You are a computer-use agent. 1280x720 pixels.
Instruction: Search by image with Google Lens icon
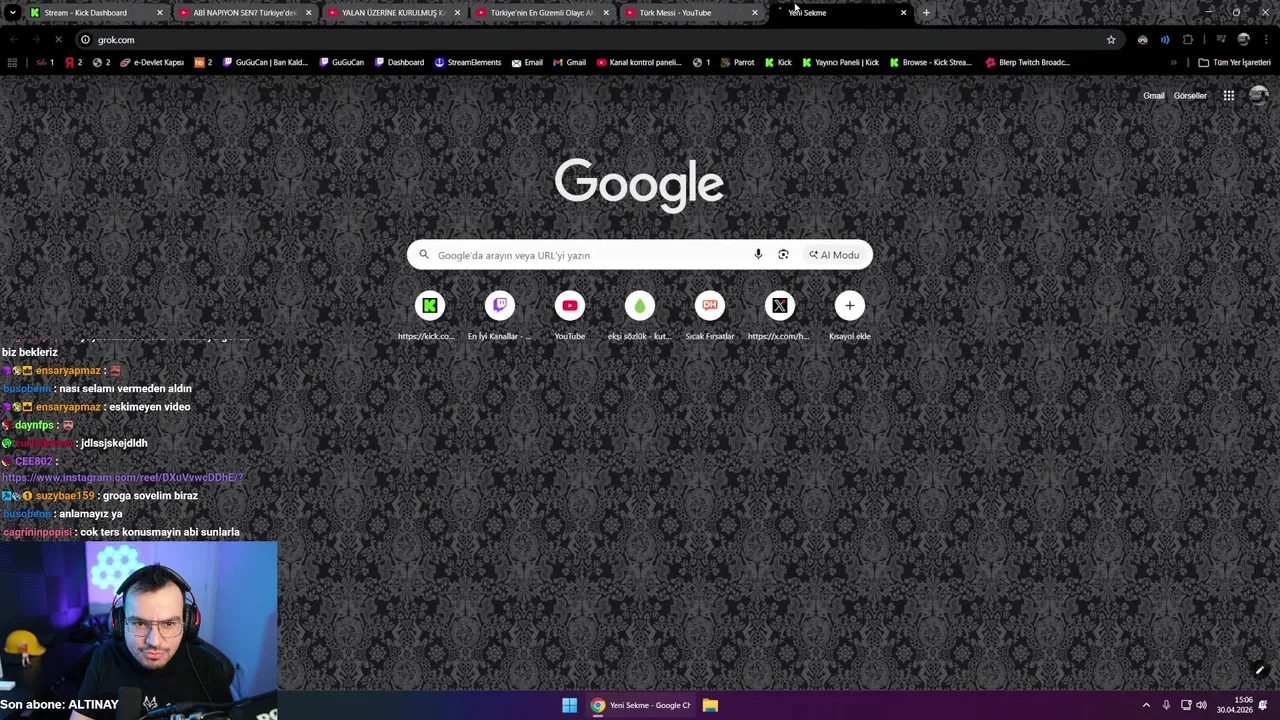tap(783, 255)
